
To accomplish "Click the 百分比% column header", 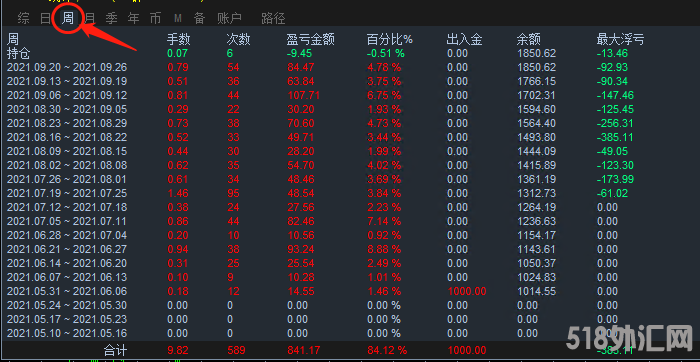I will (390, 40).
